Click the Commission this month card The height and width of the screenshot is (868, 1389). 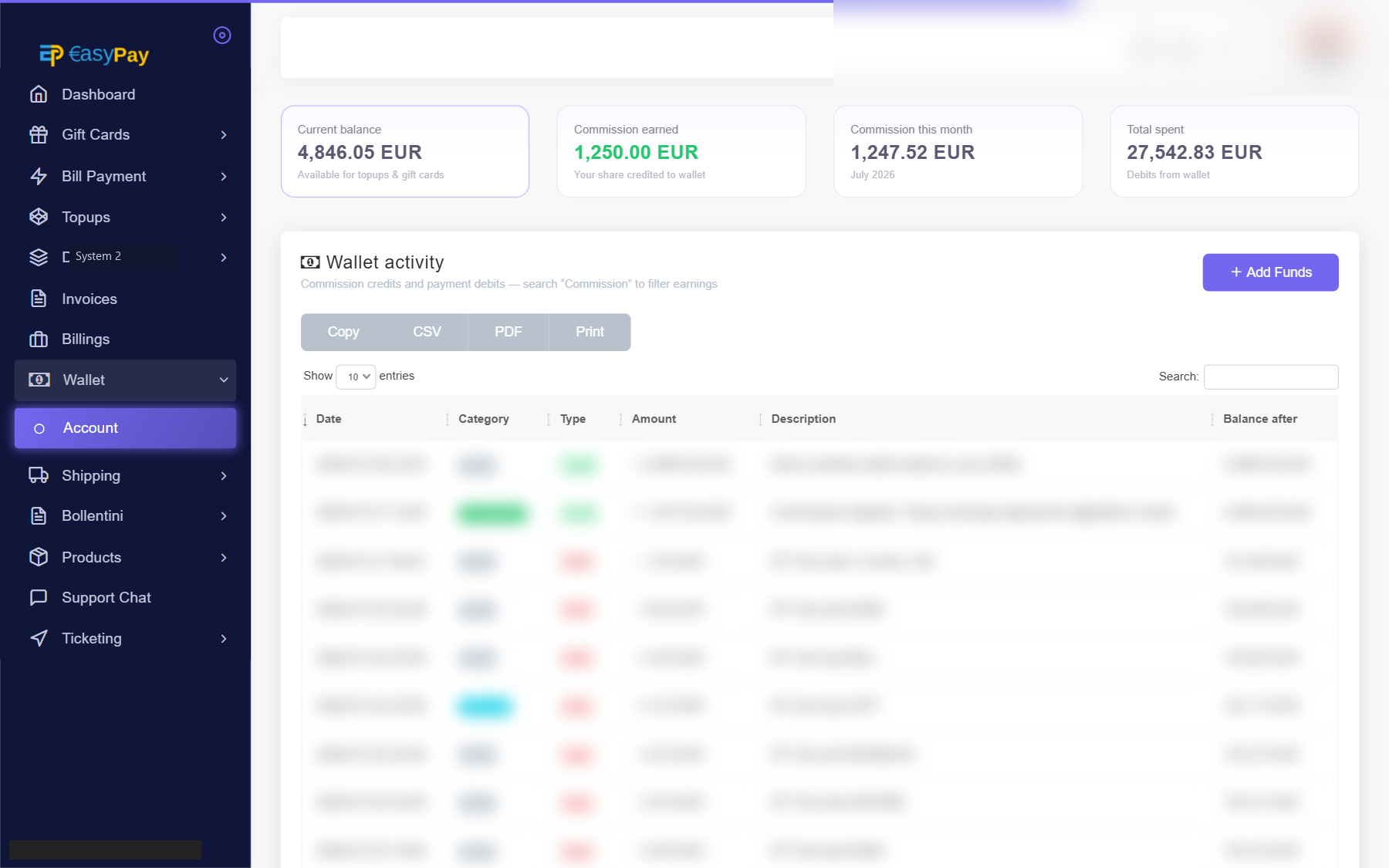coord(958,151)
